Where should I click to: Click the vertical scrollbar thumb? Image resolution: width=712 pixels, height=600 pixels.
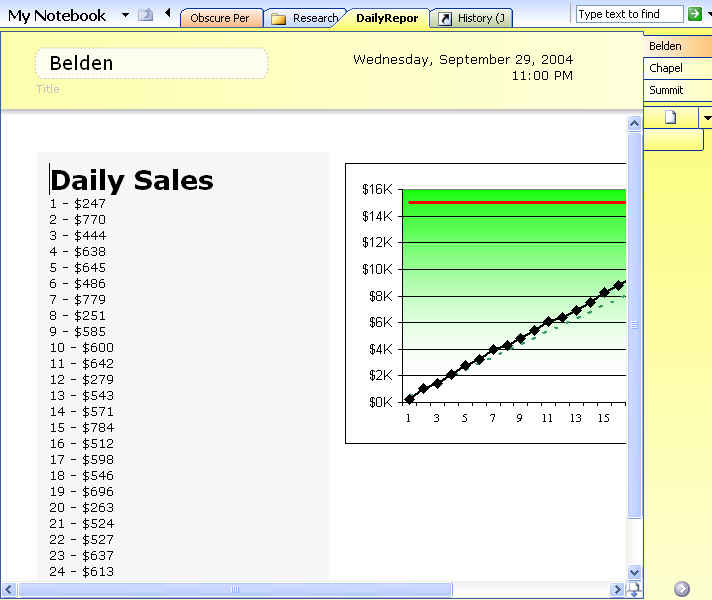click(634, 325)
